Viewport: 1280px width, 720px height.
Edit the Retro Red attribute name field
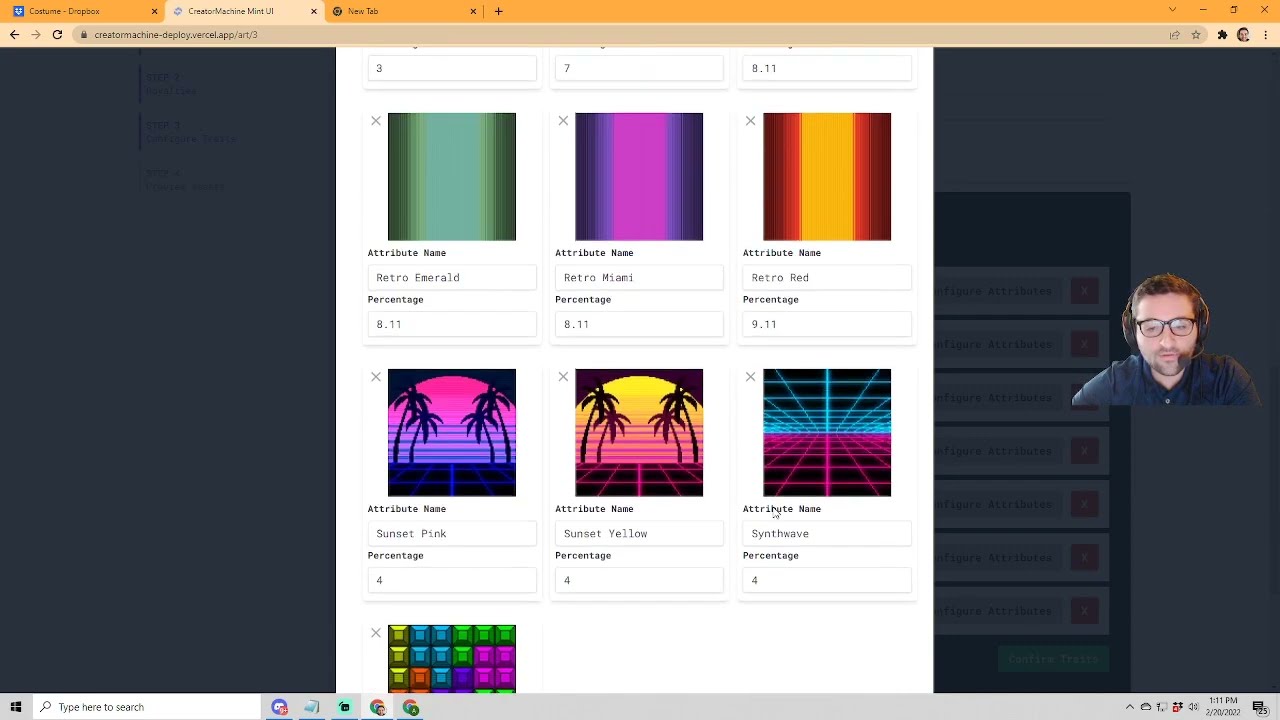pyautogui.click(x=827, y=278)
